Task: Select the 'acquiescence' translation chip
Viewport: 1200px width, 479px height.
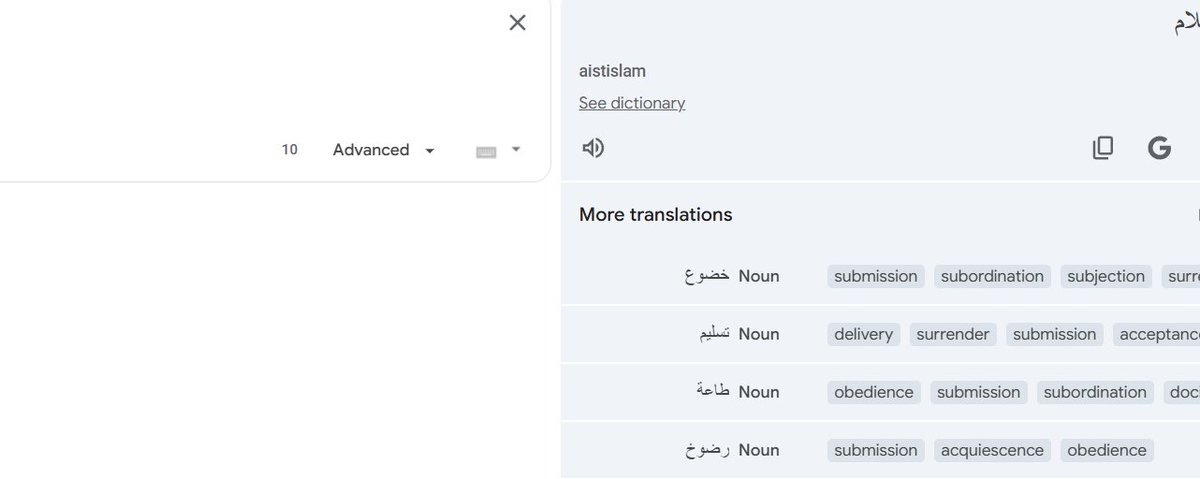Action: pos(992,450)
